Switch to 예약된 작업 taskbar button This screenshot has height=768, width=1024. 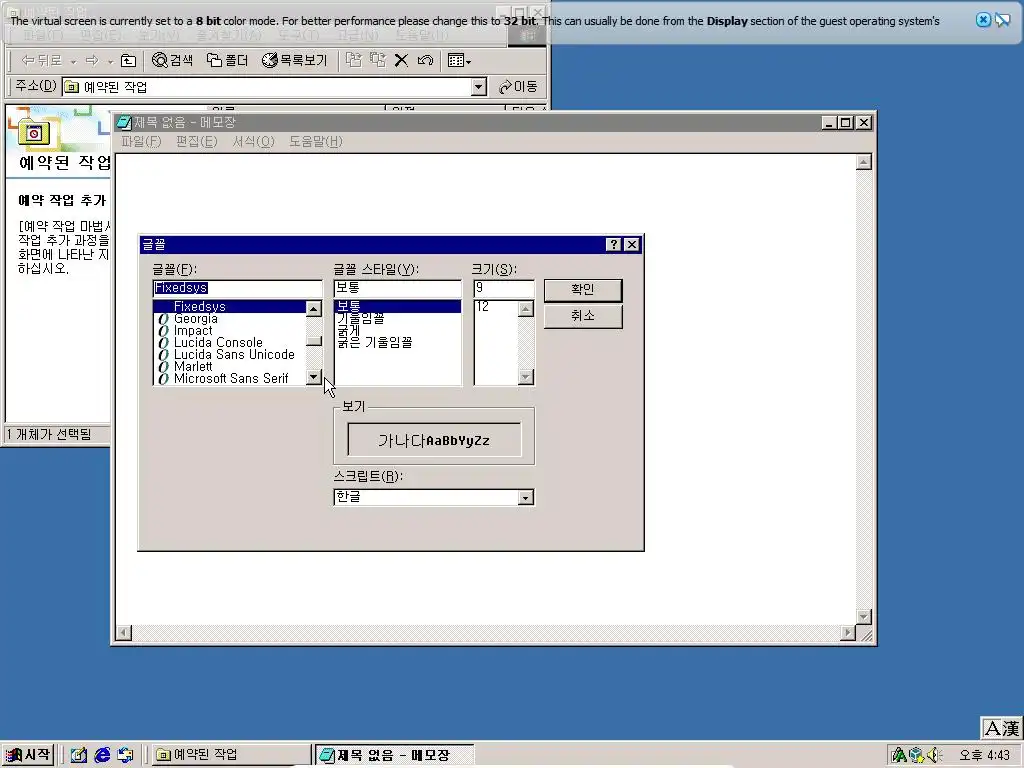(231, 755)
